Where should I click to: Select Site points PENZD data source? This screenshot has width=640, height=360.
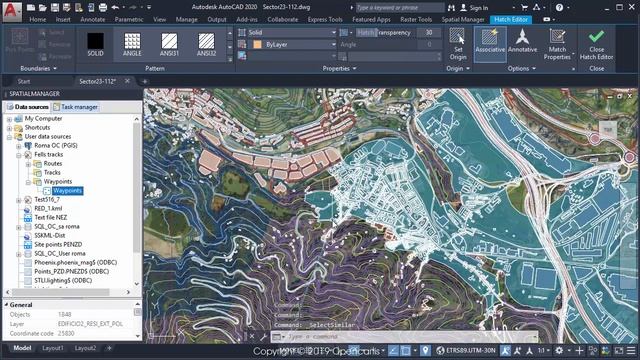point(58,244)
